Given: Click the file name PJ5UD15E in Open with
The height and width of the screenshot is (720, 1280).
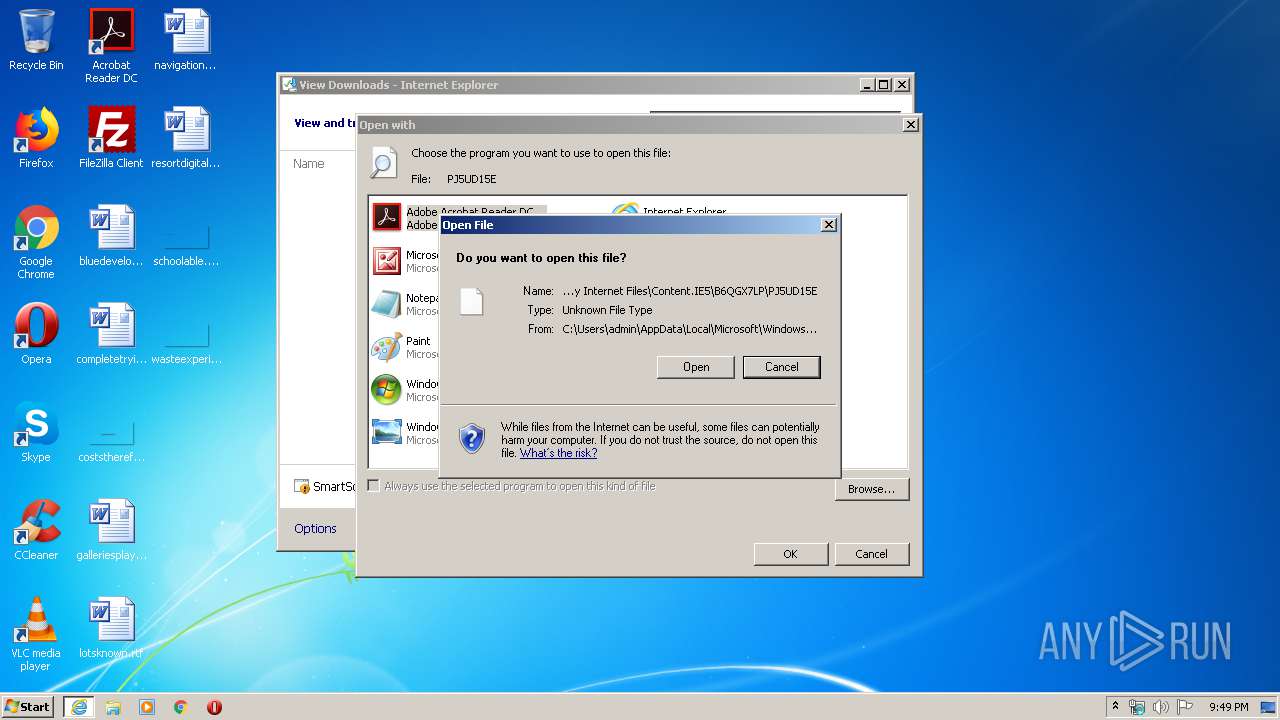Looking at the screenshot, I should click(x=471, y=179).
